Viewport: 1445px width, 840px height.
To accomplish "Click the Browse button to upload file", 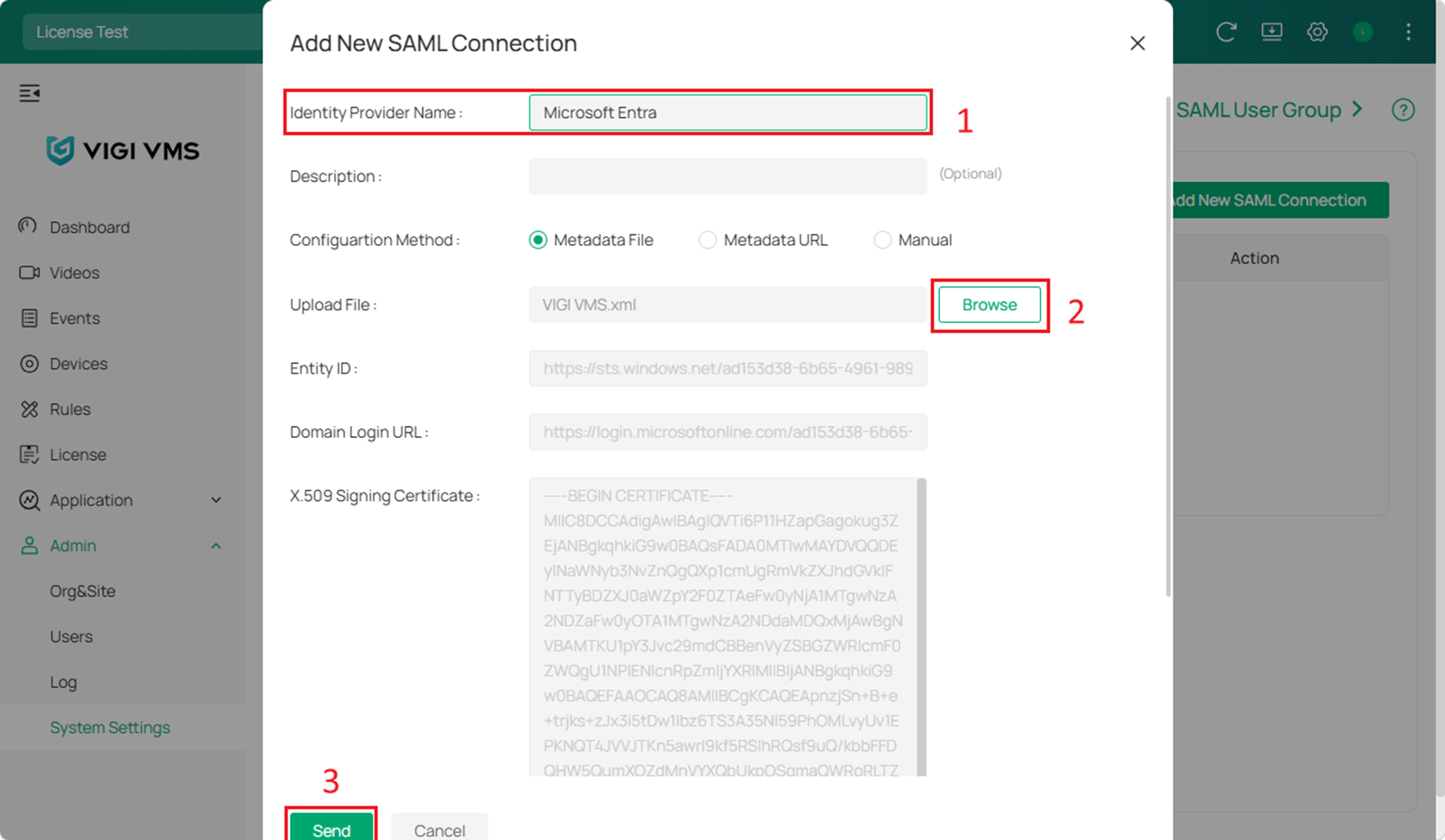I will (x=989, y=304).
